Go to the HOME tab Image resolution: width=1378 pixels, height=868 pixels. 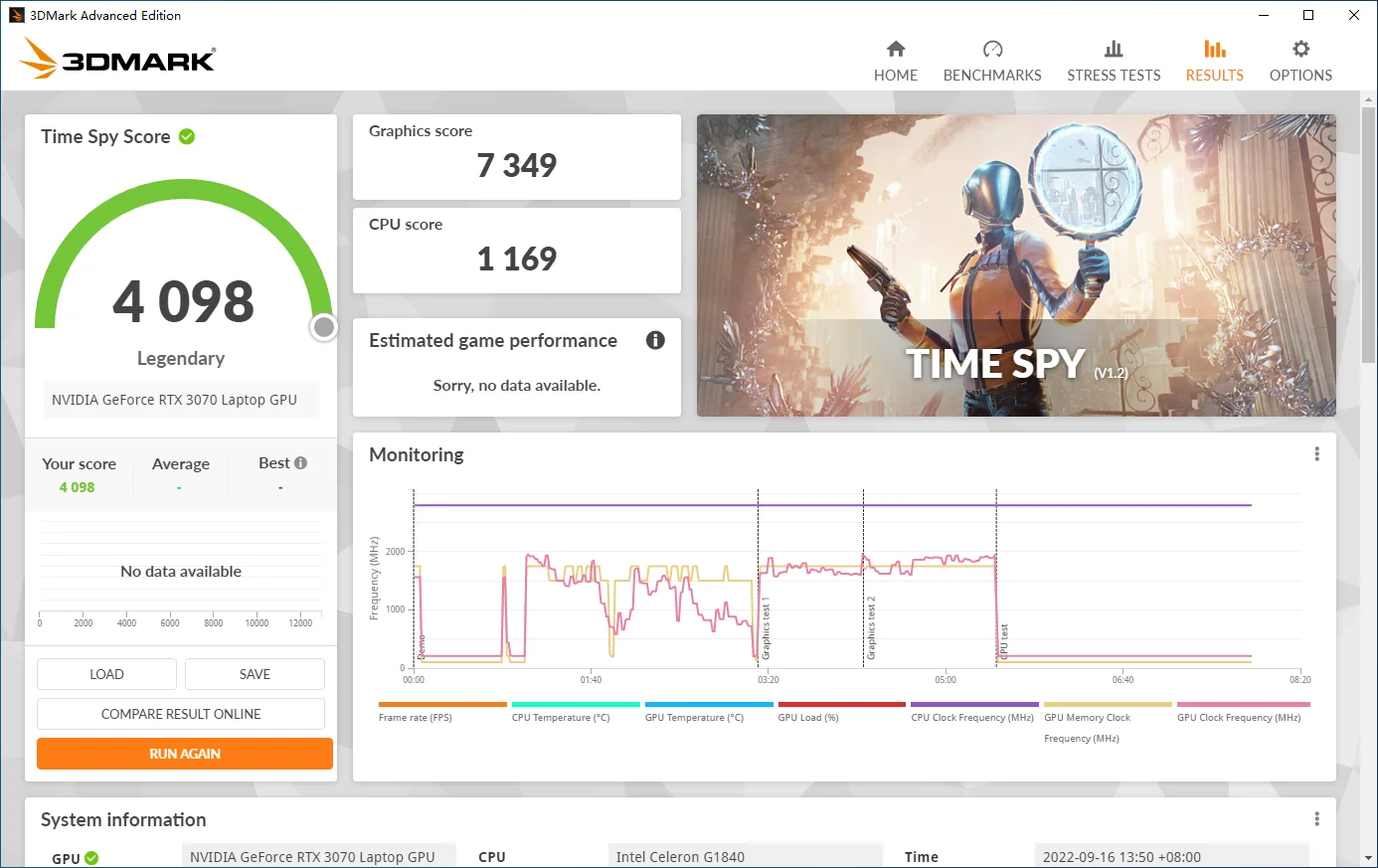pos(896,75)
